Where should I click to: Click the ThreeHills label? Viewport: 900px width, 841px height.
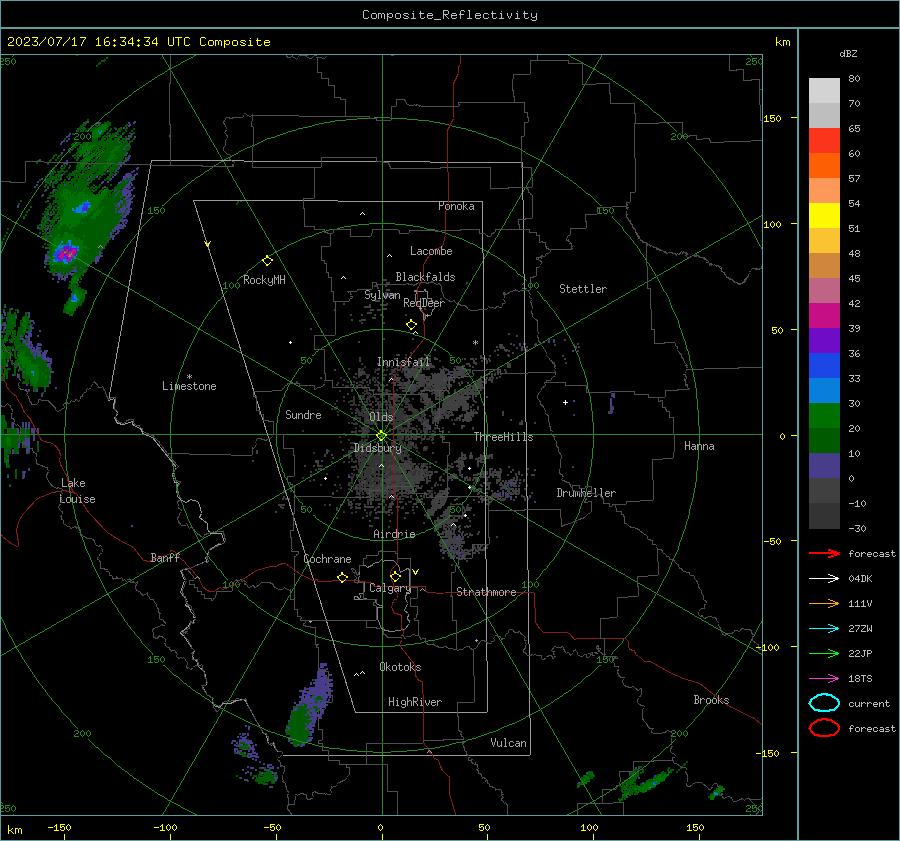(x=503, y=437)
